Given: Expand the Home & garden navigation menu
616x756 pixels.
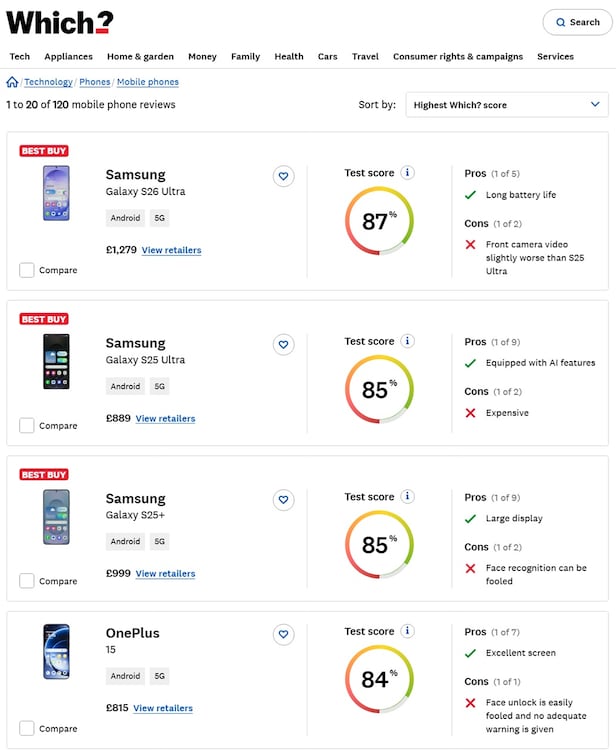Looking at the screenshot, I should click(x=140, y=57).
